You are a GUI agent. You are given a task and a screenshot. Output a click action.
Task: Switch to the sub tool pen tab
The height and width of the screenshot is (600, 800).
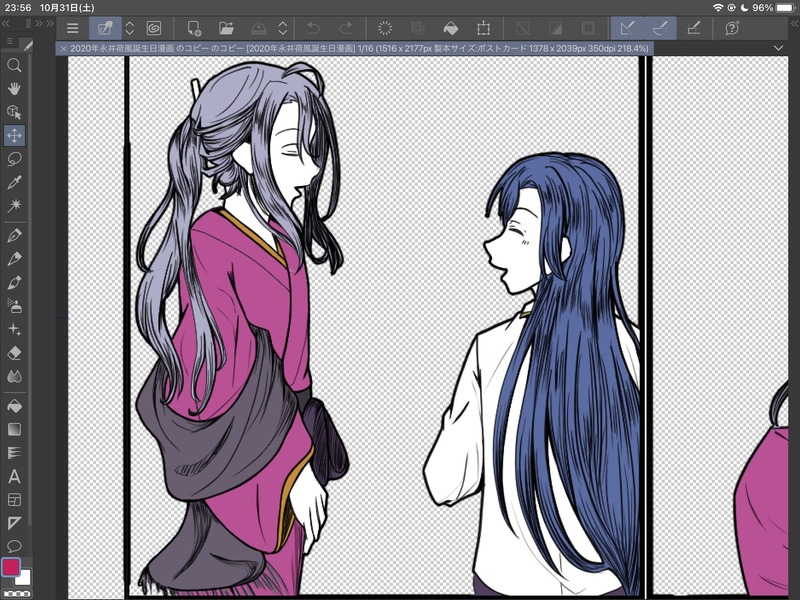click(x=28, y=45)
